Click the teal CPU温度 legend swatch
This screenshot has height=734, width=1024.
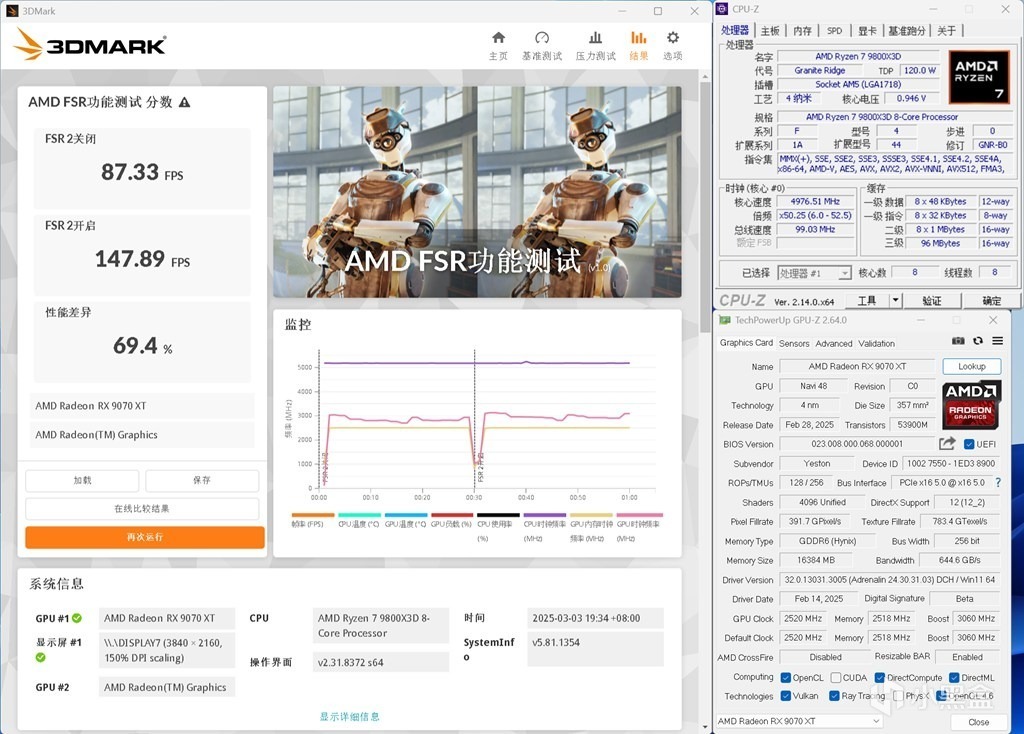[359, 515]
